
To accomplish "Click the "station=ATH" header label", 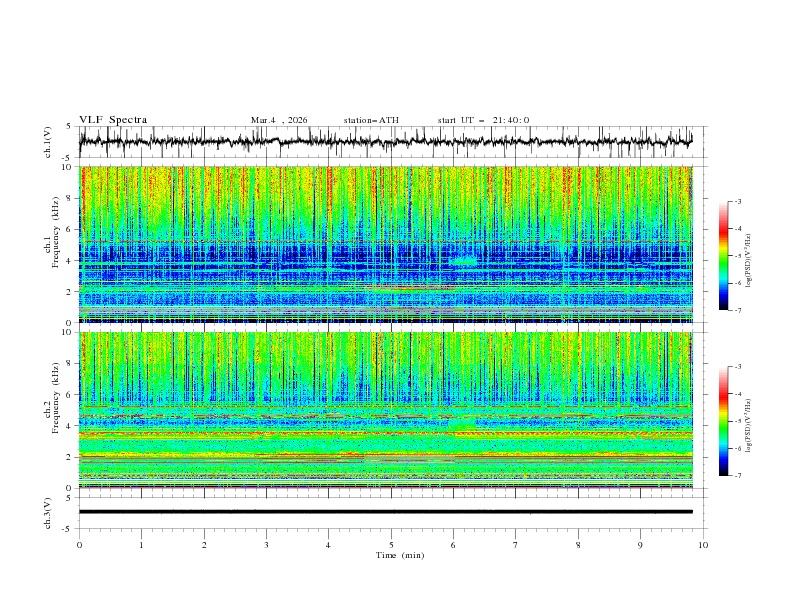I will (371, 120).
